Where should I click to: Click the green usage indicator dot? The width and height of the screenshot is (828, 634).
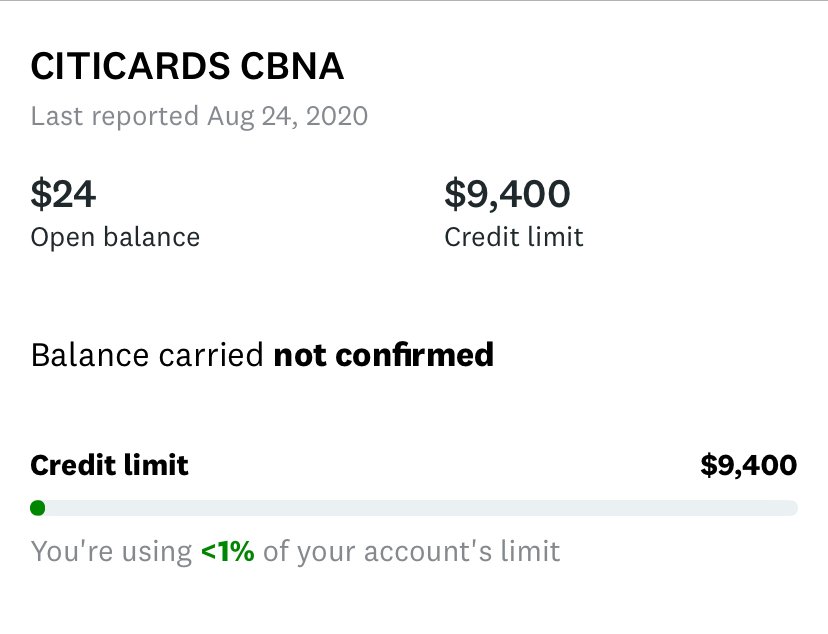(x=38, y=508)
